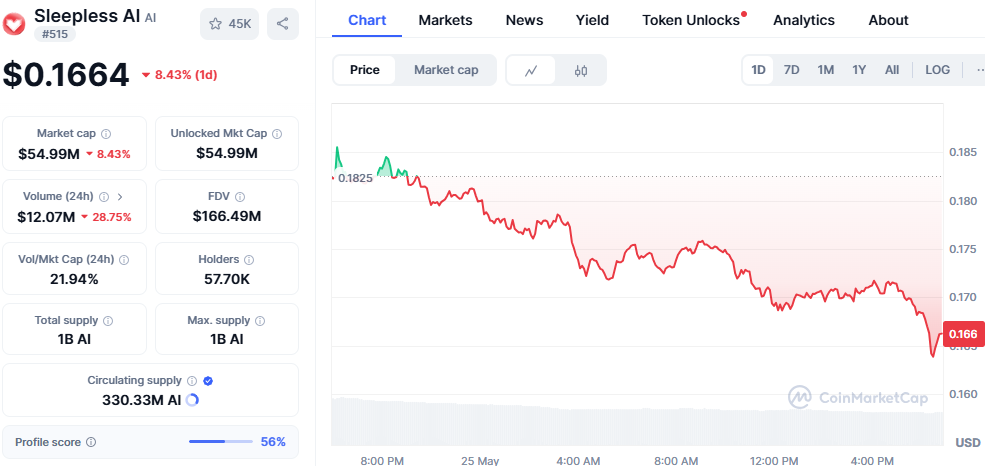
Task: Select the Market cap chart toggle
Action: click(446, 70)
